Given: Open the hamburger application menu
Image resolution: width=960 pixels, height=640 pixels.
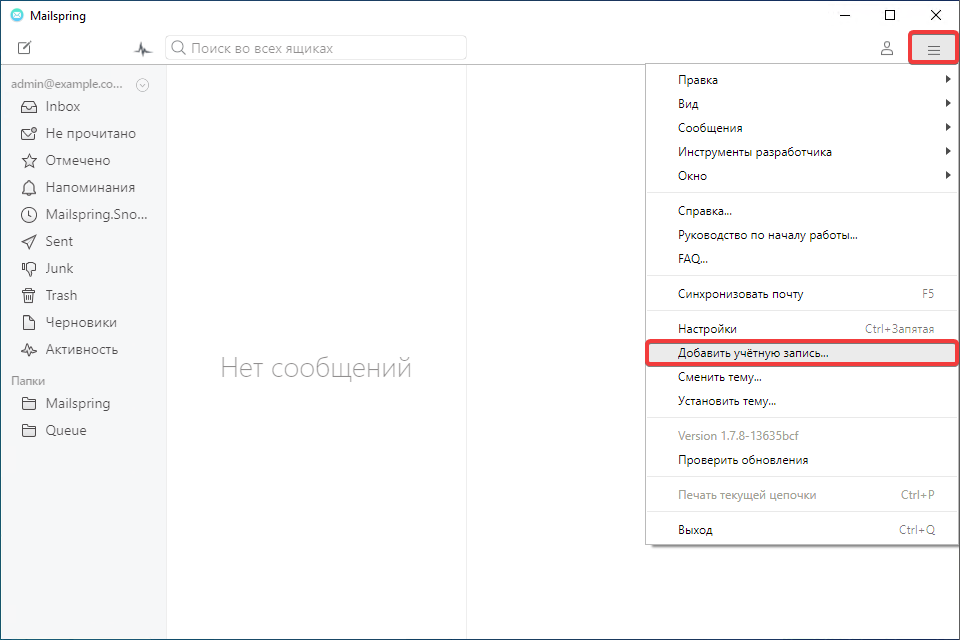Looking at the screenshot, I should [x=933, y=49].
